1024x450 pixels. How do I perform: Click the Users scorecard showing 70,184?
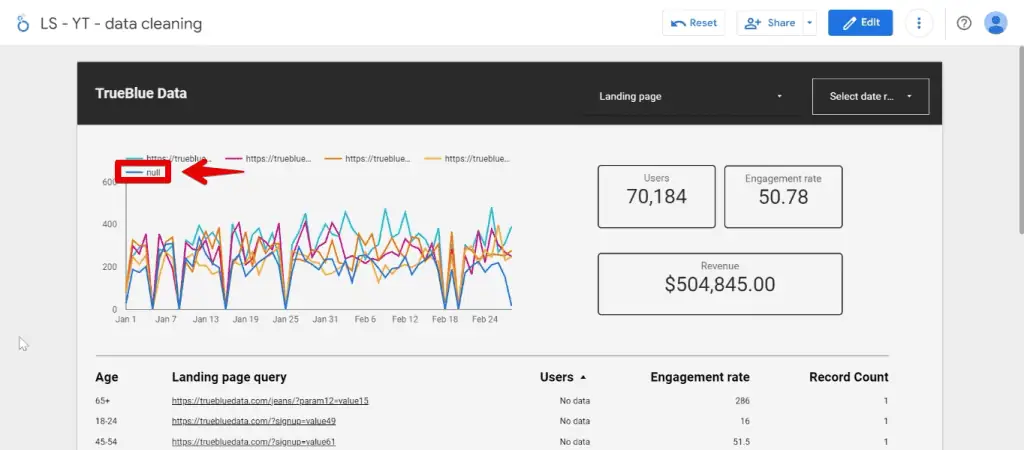point(656,196)
